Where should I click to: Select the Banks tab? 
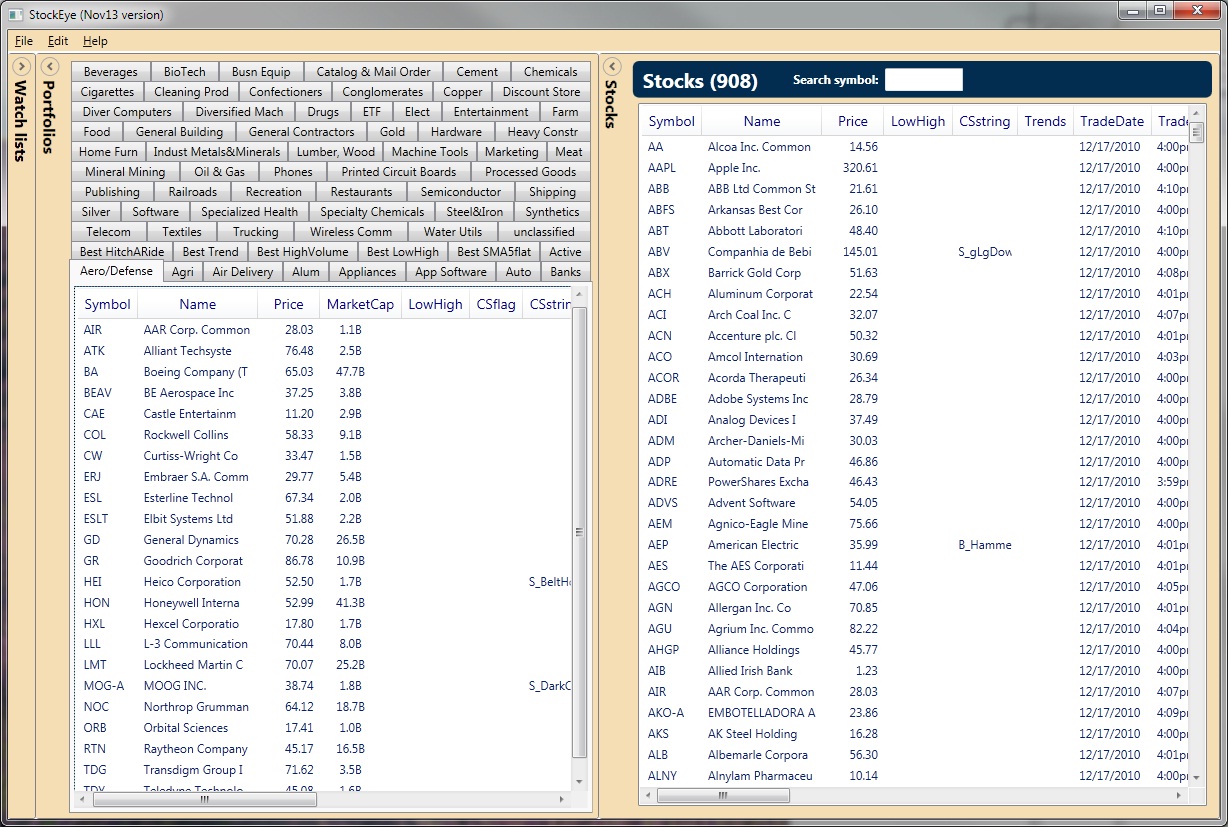pos(565,272)
